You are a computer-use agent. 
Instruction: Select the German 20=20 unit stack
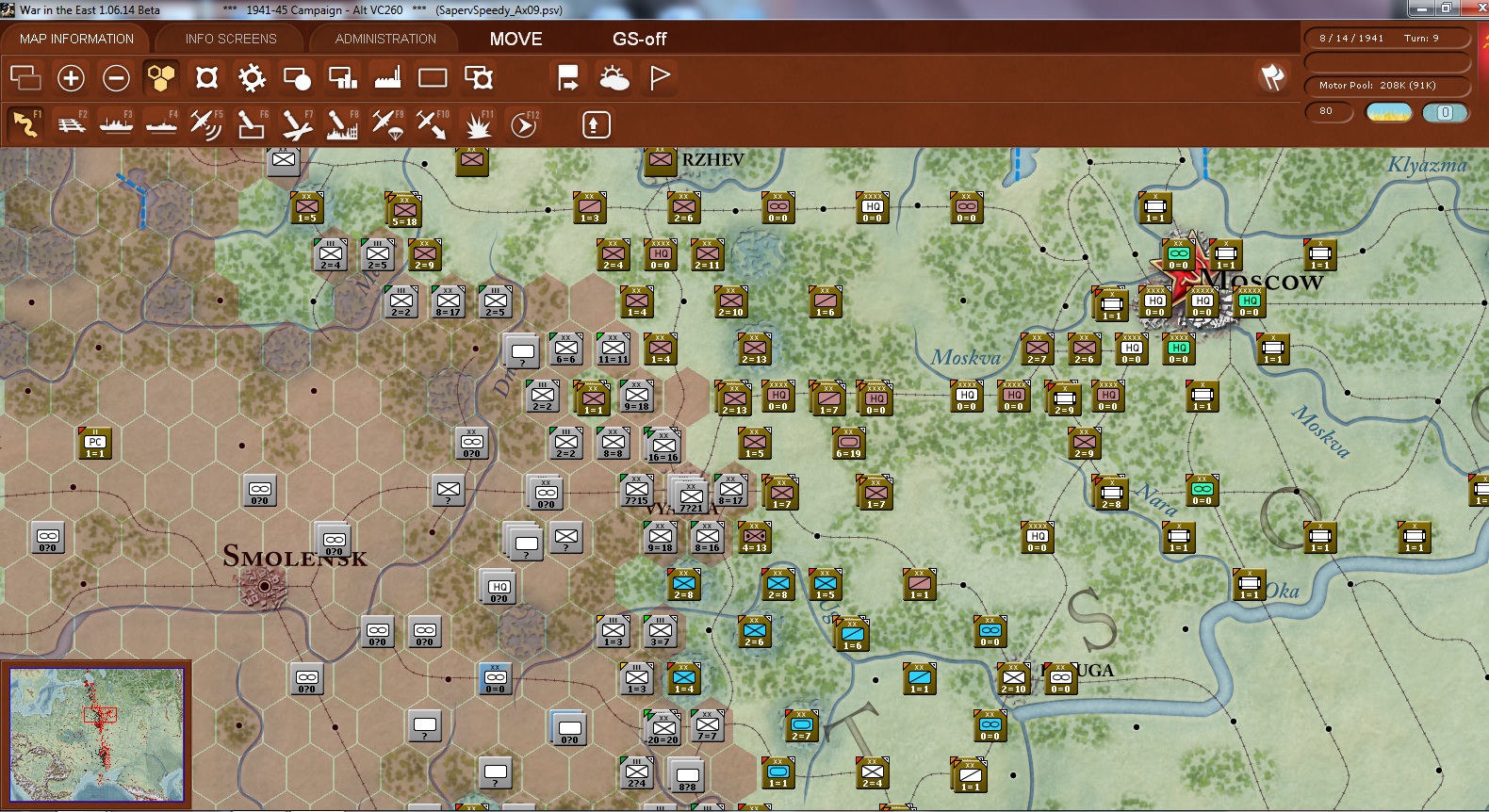[x=663, y=728]
